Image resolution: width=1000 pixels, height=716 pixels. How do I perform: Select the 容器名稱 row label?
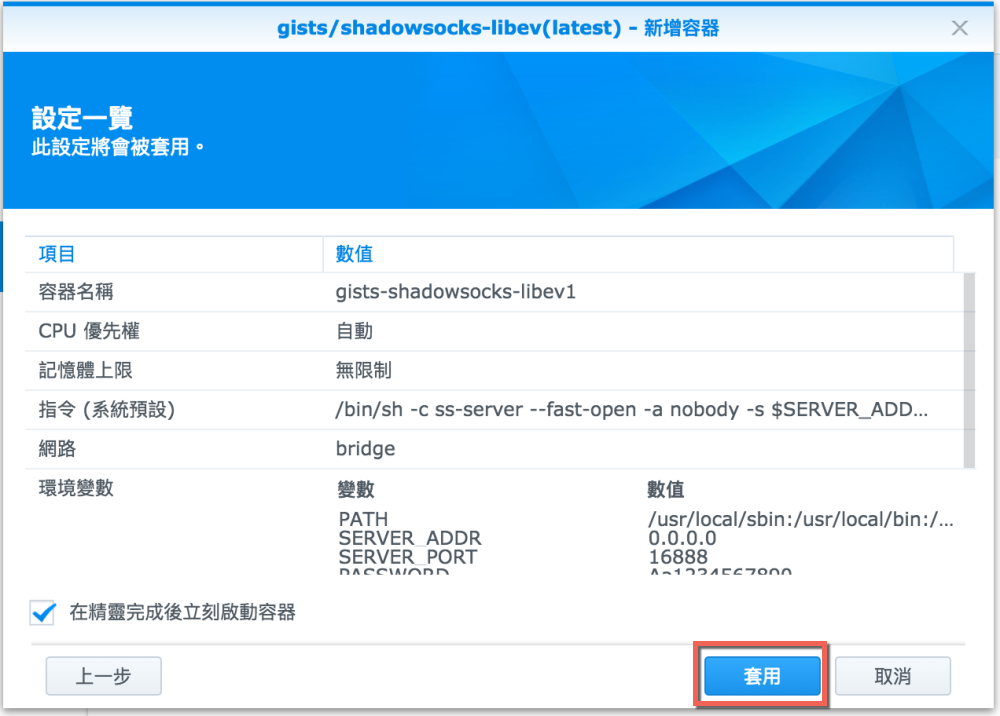(x=76, y=292)
